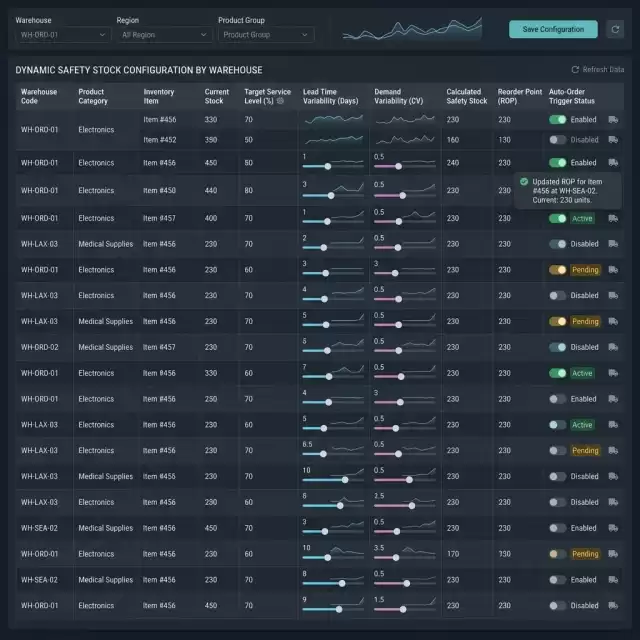
Task: Click the Refresh Data link
Action: click(x=598, y=70)
